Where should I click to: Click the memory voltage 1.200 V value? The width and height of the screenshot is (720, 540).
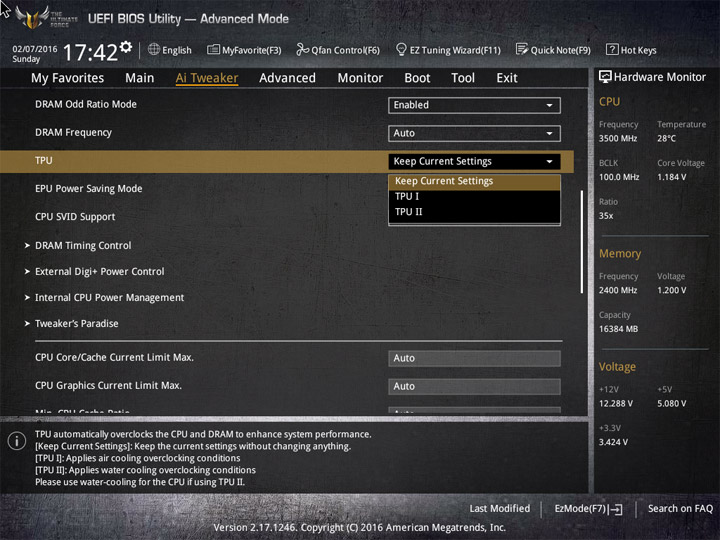(671, 290)
